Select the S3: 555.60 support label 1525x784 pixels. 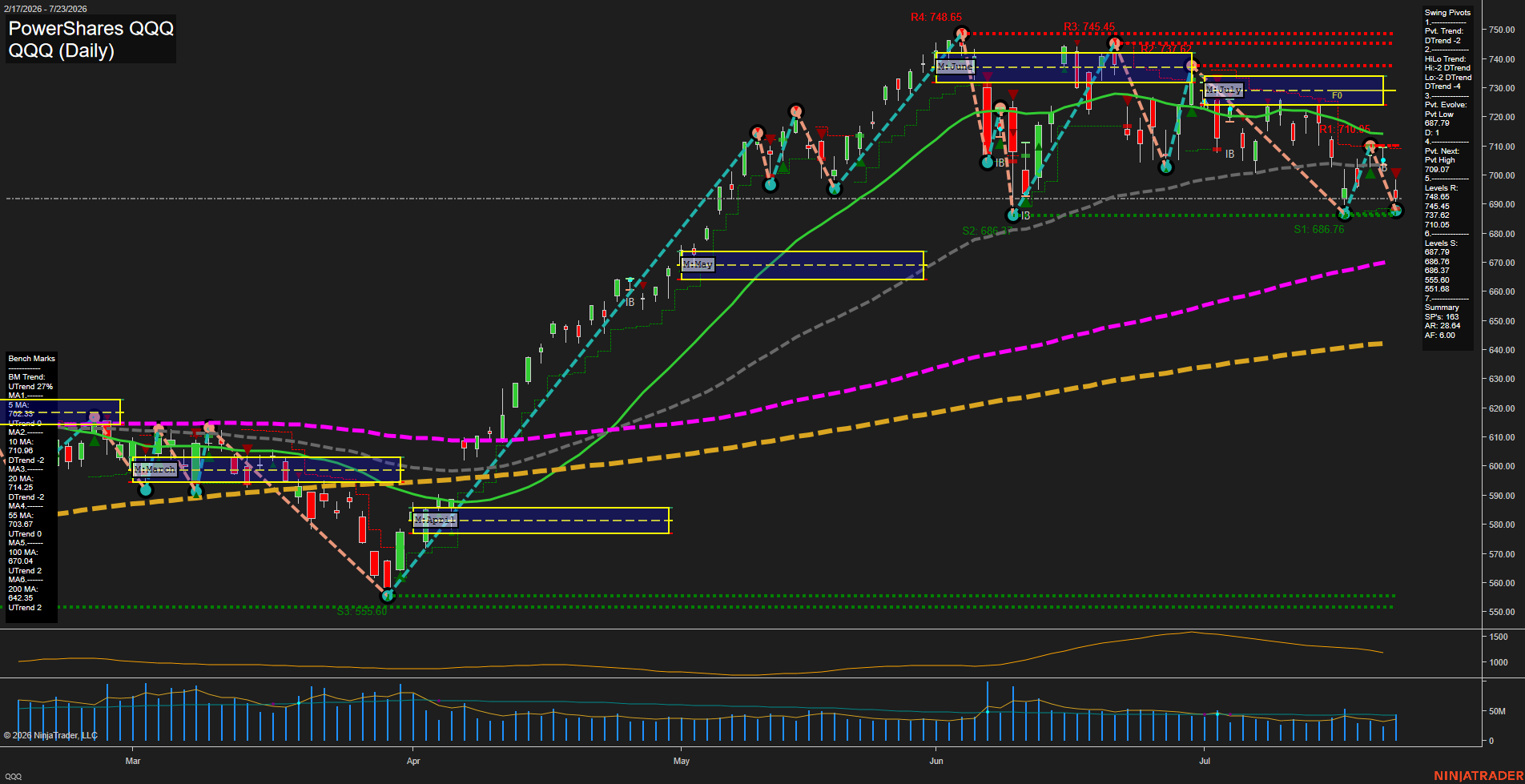[x=361, y=611]
